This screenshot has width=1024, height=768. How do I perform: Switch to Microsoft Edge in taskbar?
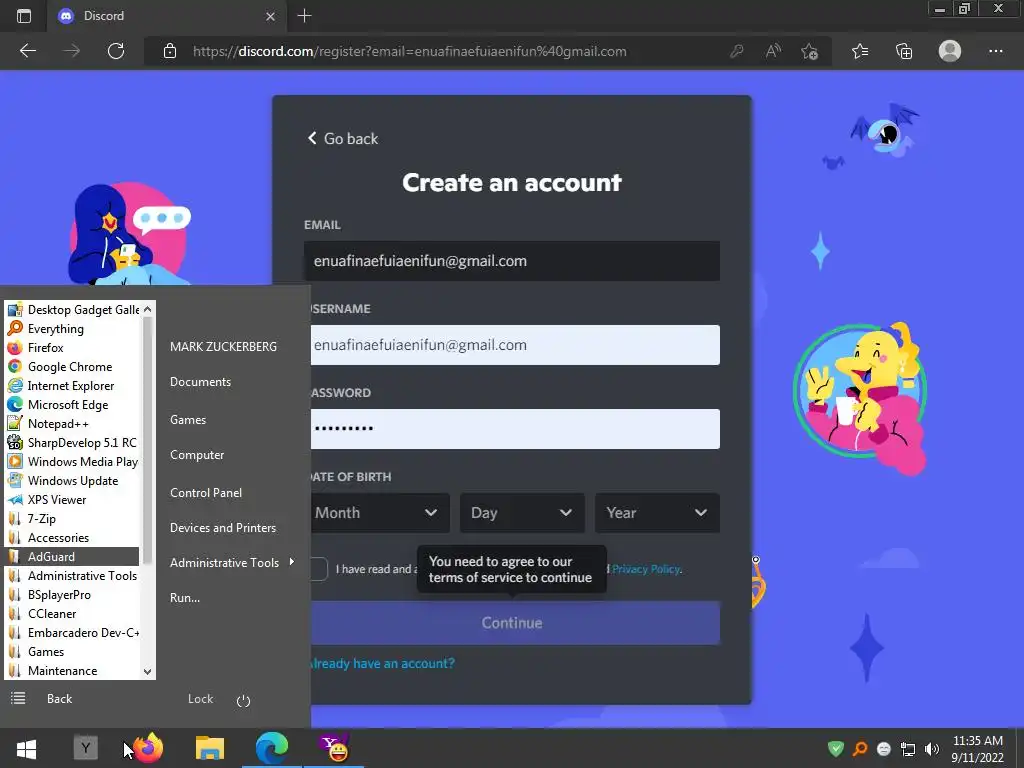pos(272,748)
